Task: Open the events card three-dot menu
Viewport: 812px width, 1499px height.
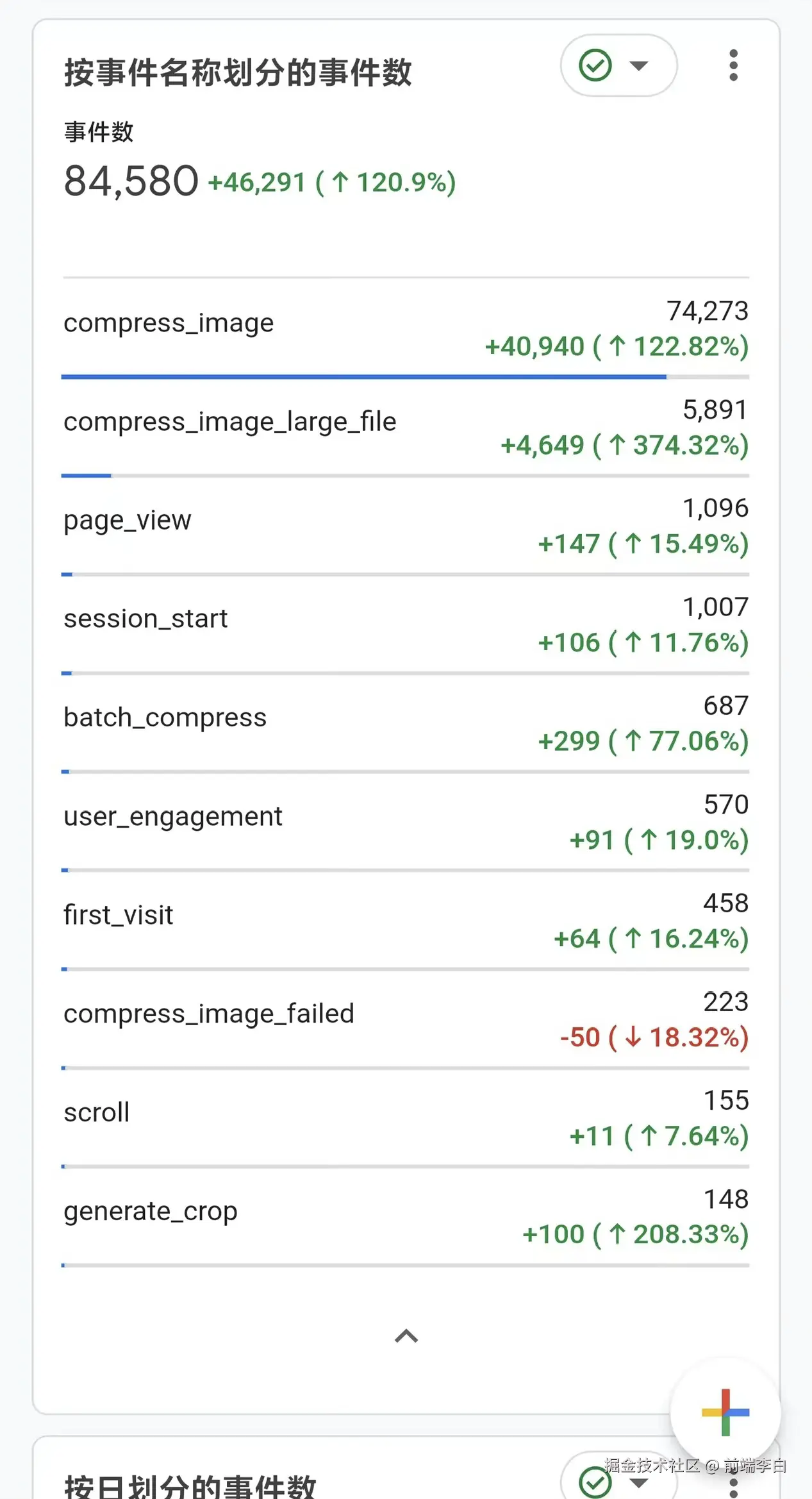Action: pyautogui.click(x=733, y=65)
